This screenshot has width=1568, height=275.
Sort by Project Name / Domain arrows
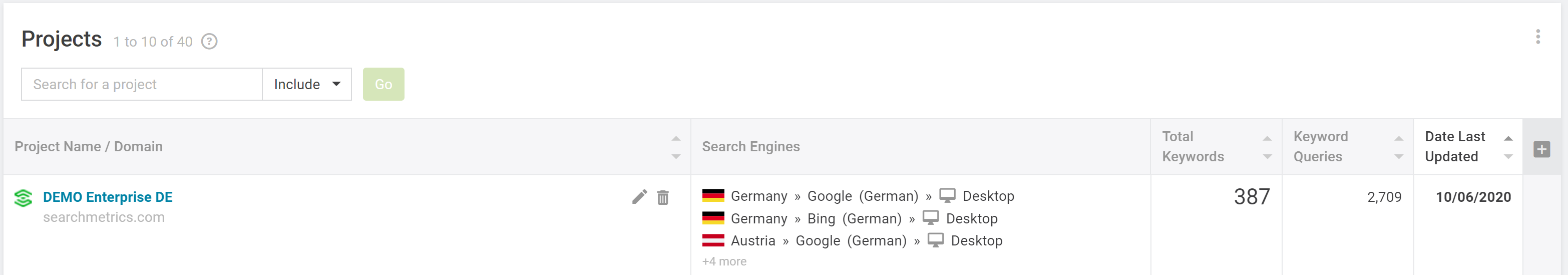click(676, 147)
